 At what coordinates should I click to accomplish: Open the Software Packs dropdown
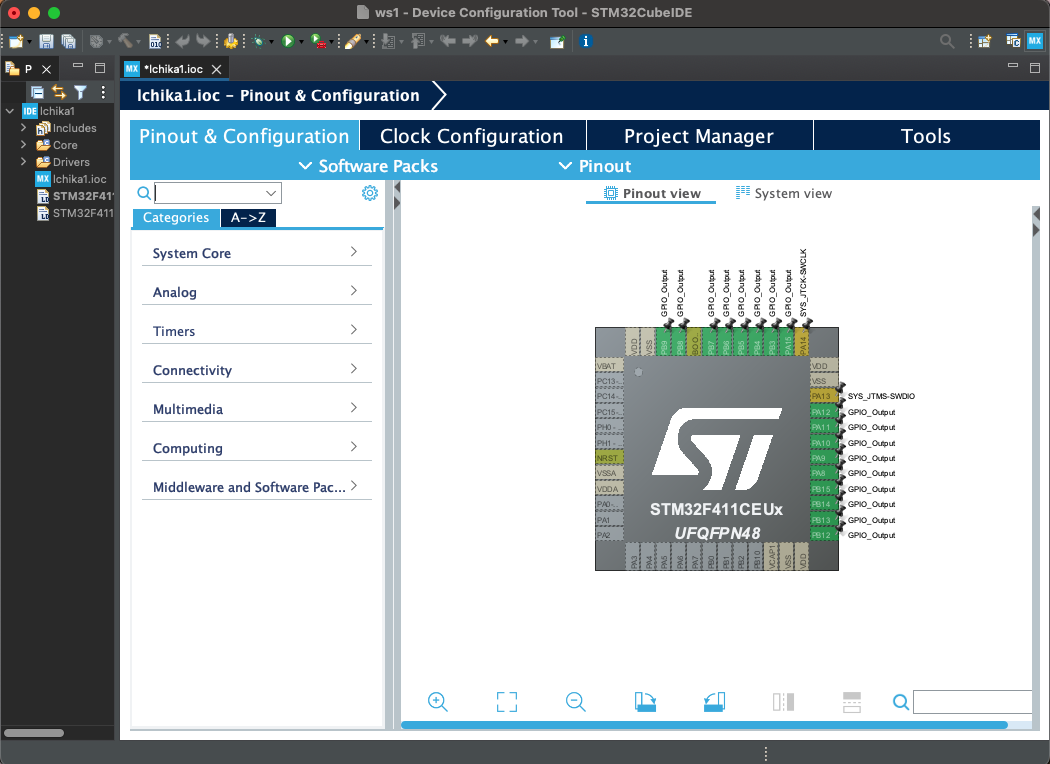tap(368, 166)
